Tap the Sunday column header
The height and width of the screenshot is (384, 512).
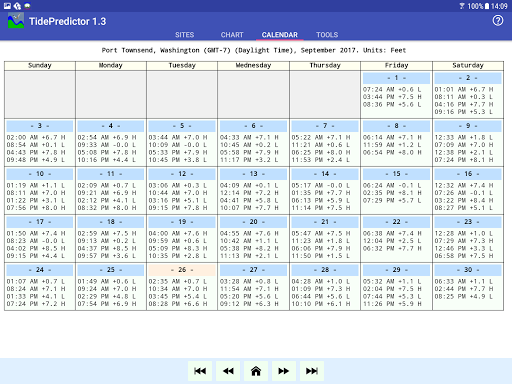(x=40, y=65)
